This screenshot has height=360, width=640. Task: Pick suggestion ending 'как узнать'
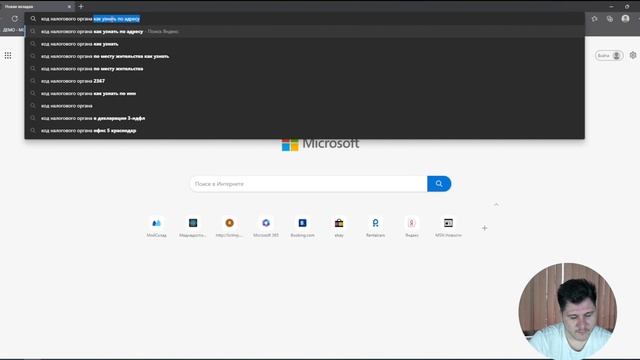pyautogui.click(x=304, y=44)
